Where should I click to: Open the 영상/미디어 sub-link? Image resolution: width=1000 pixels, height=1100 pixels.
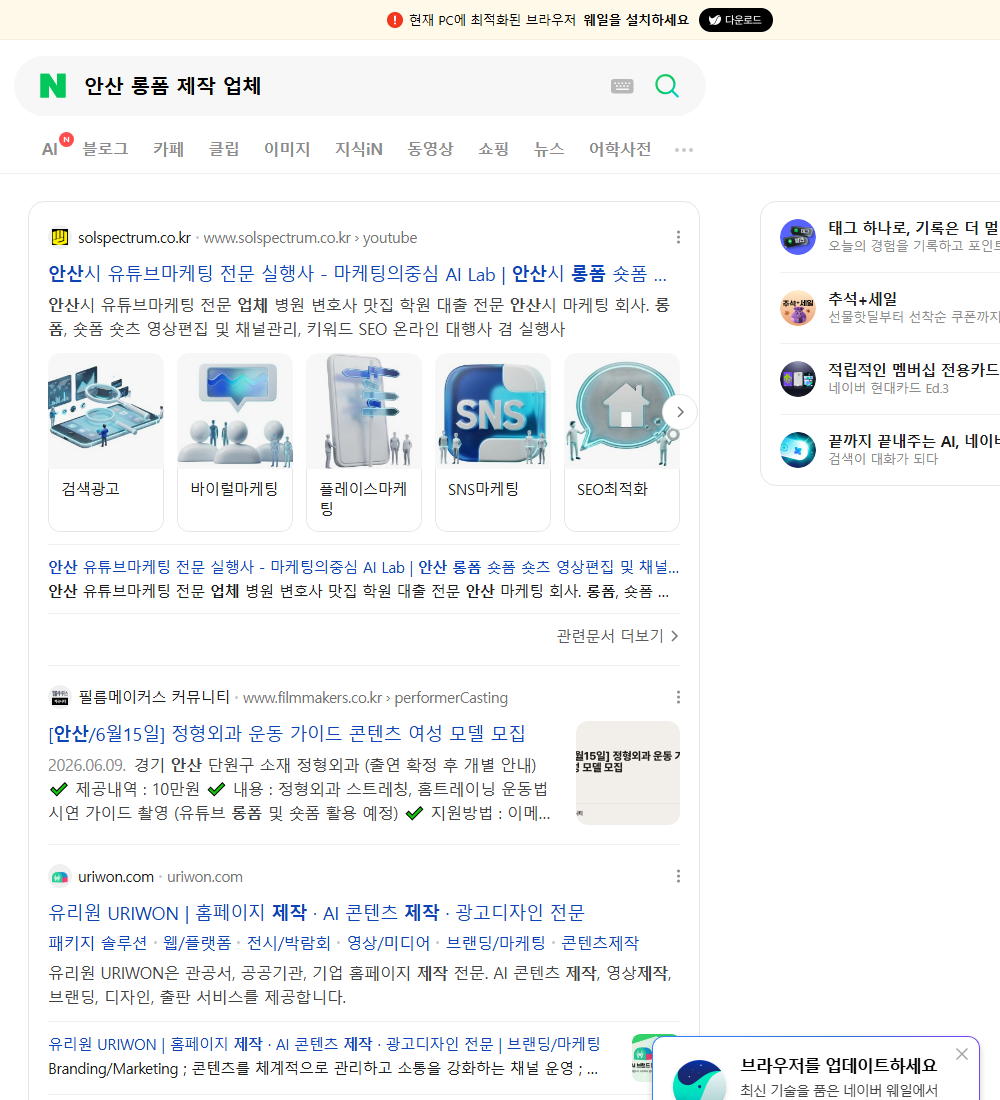coord(389,943)
